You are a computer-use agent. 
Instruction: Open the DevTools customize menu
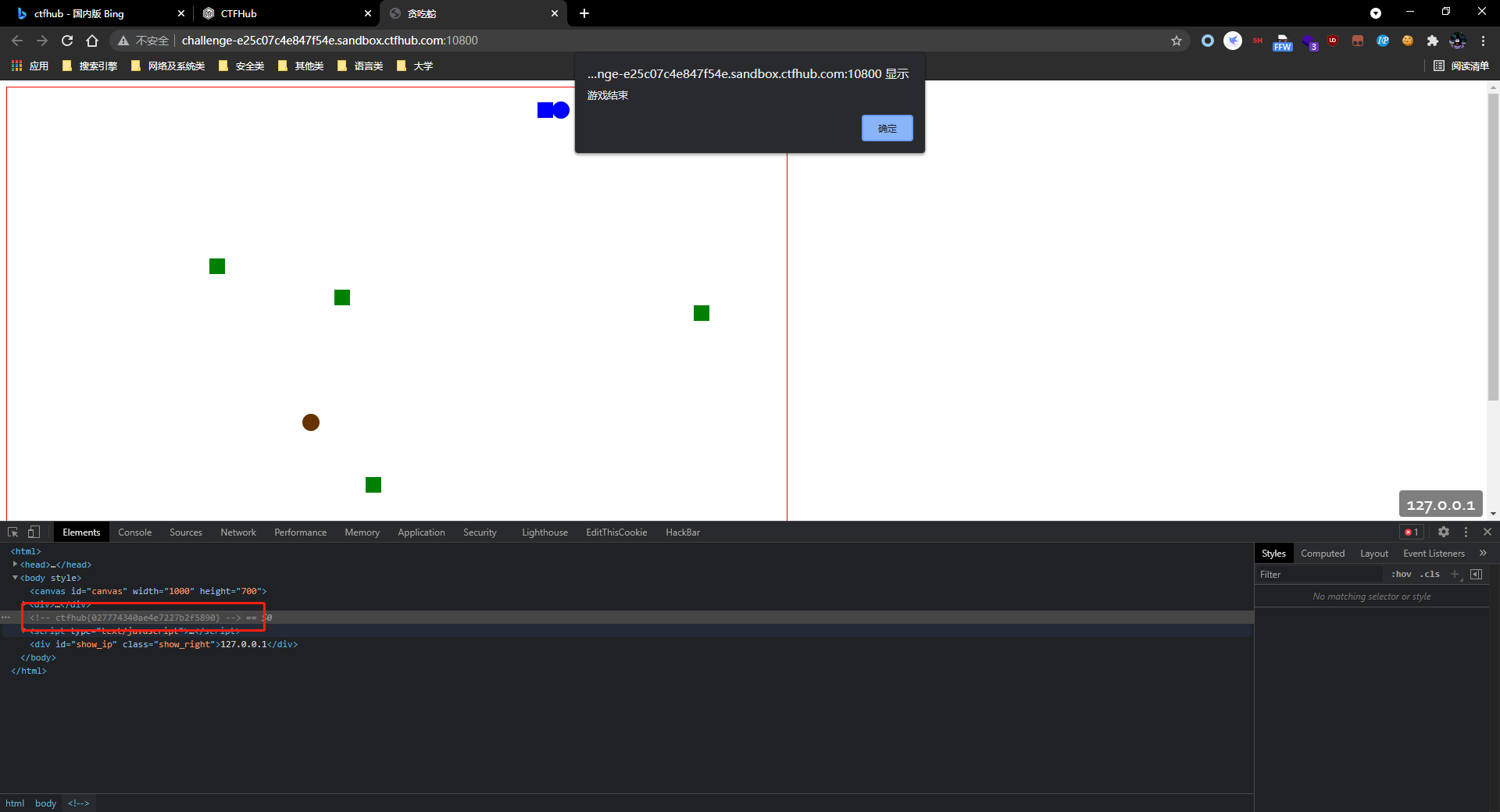[x=1466, y=532]
